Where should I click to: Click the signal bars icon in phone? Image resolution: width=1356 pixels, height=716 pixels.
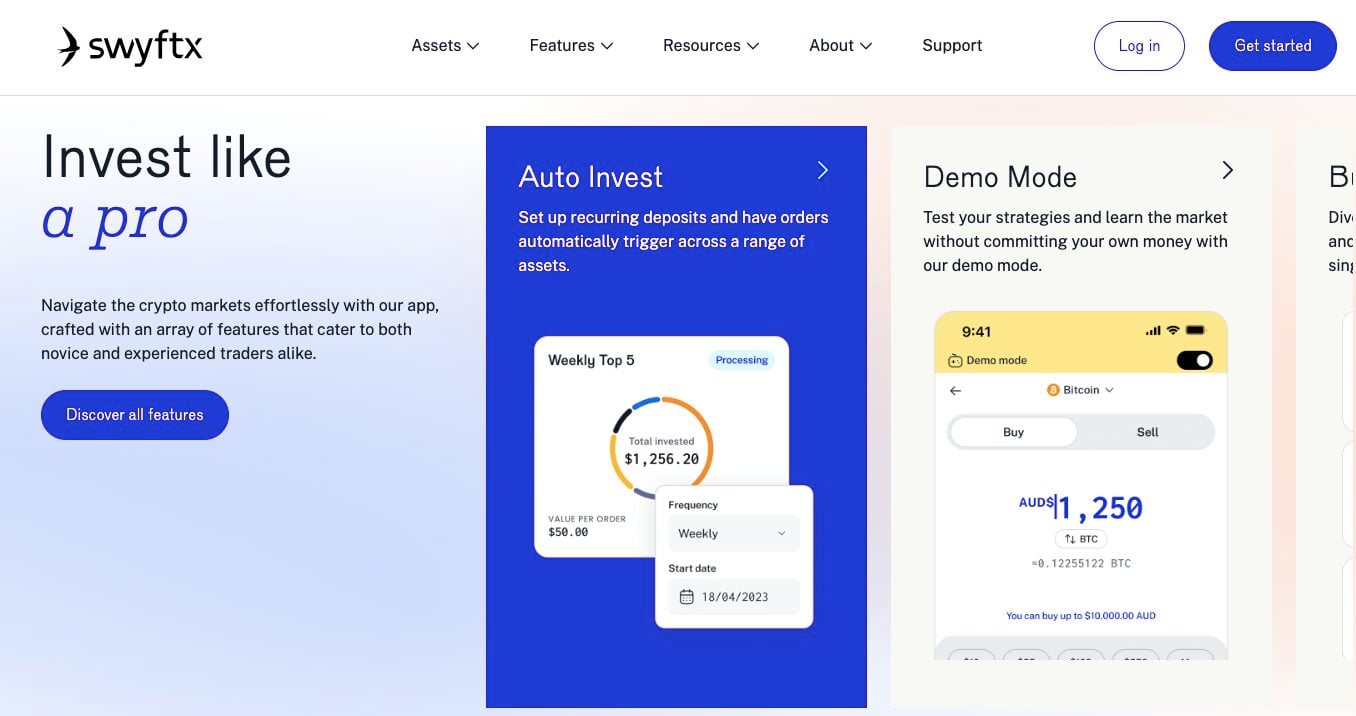(x=1152, y=330)
